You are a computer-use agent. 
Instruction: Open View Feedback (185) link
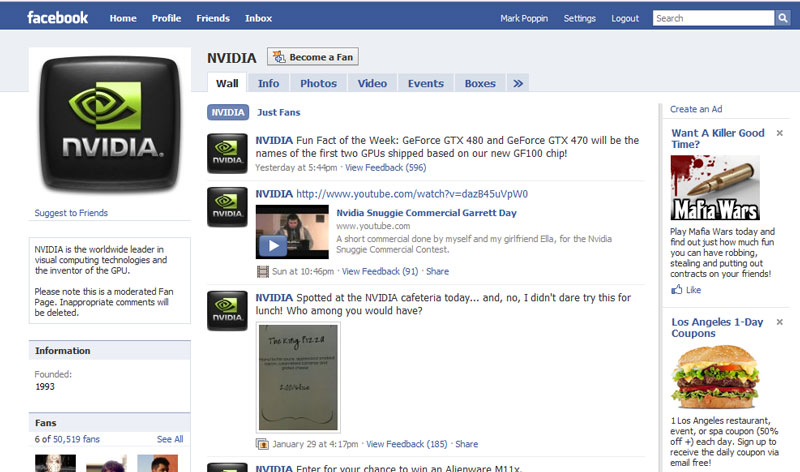(x=407, y=444)
